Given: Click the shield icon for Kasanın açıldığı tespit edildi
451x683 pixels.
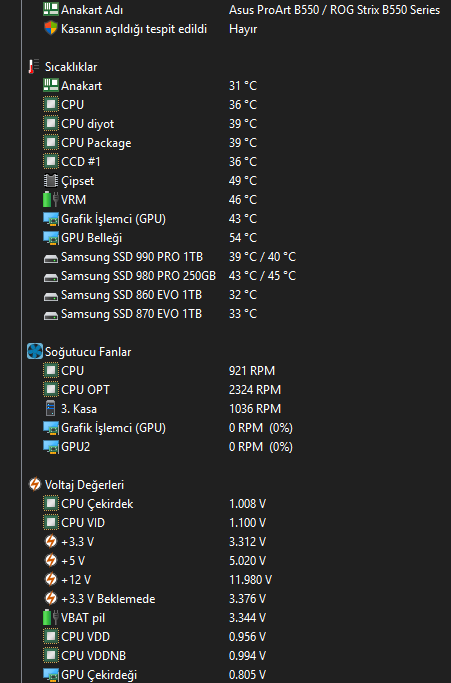Looking at the screenshot, I should (x=51, y=29).
